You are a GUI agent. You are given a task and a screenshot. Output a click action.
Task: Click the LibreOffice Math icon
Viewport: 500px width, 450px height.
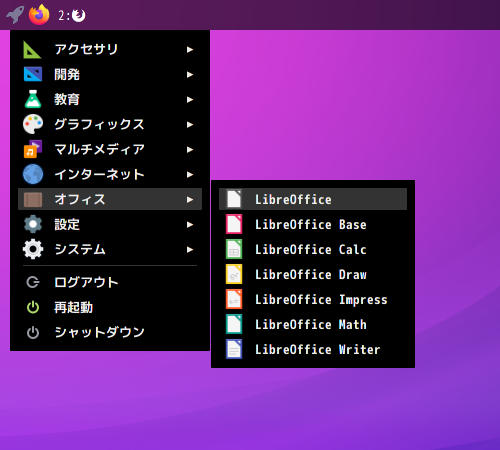[x=234, y=324]
